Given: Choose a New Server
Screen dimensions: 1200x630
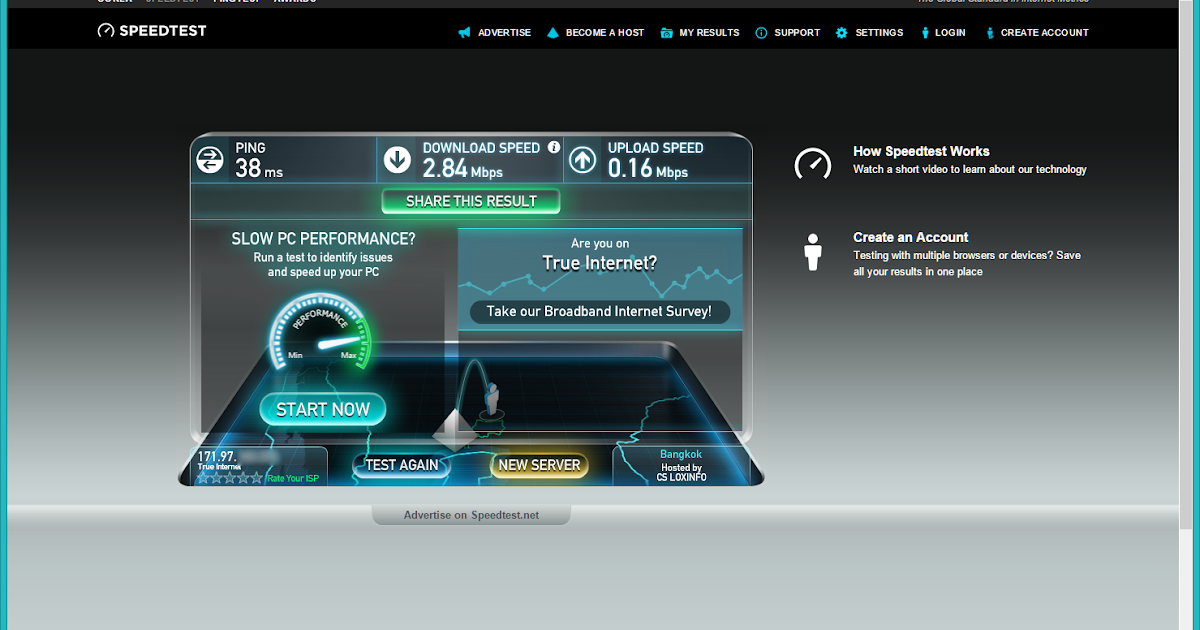Looking at the screenshot, I should [x=539, y=465].
